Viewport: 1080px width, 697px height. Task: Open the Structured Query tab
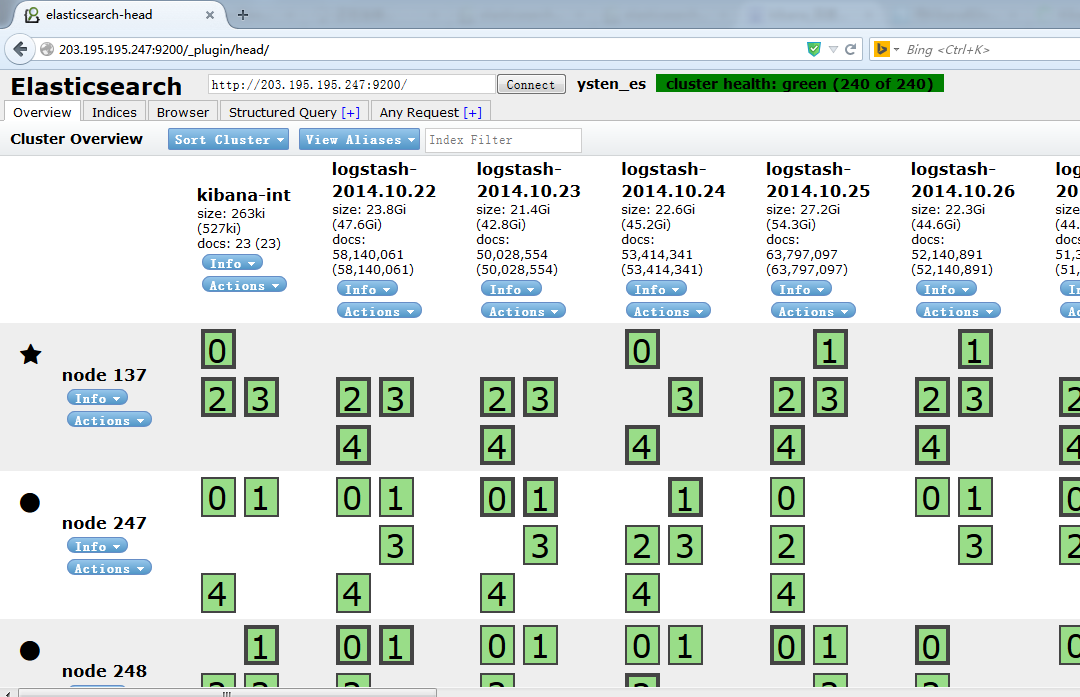pyautogui.click(x=282, y=112)
